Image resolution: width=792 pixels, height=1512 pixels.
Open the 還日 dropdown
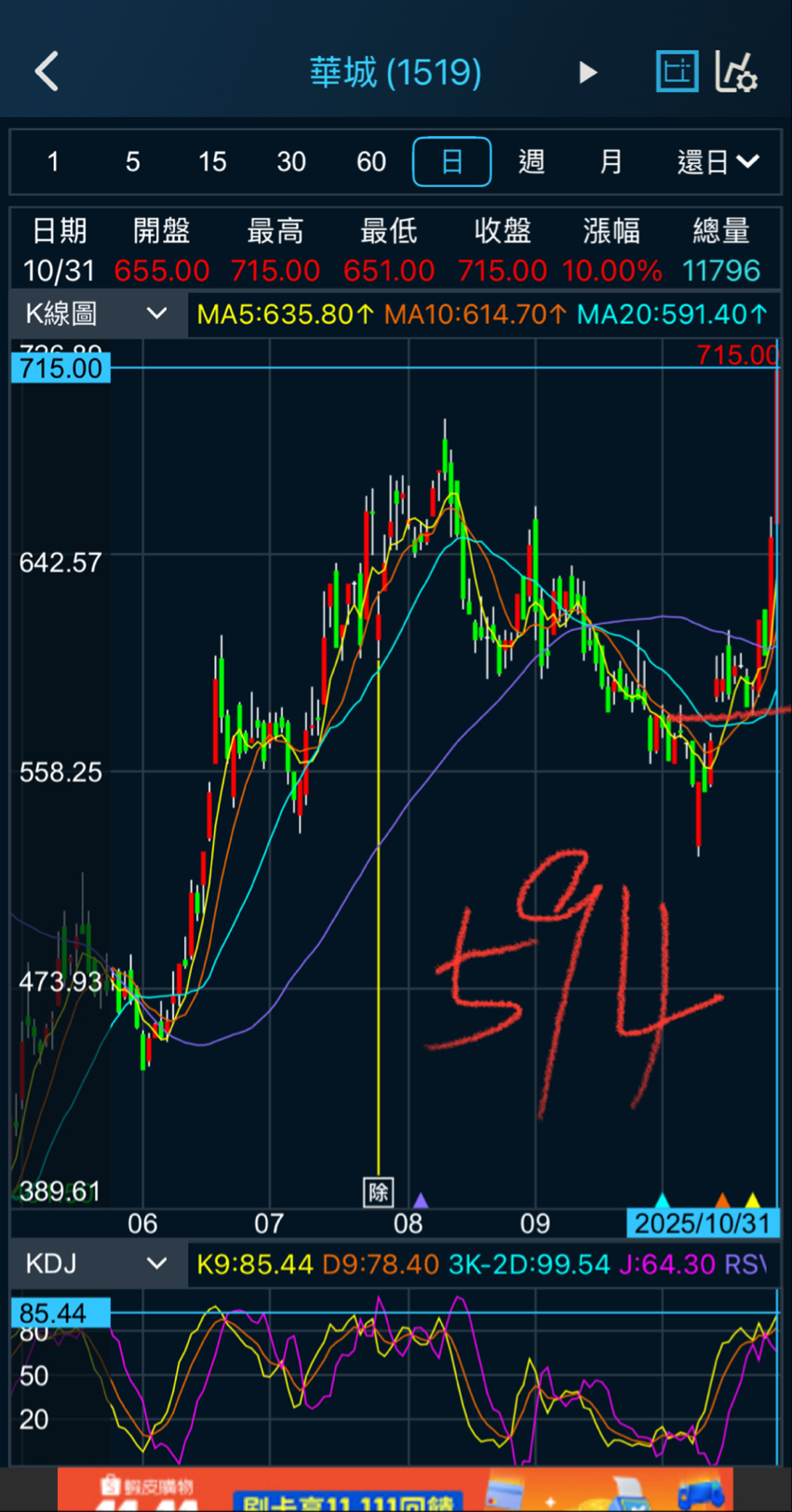[718, 162]
